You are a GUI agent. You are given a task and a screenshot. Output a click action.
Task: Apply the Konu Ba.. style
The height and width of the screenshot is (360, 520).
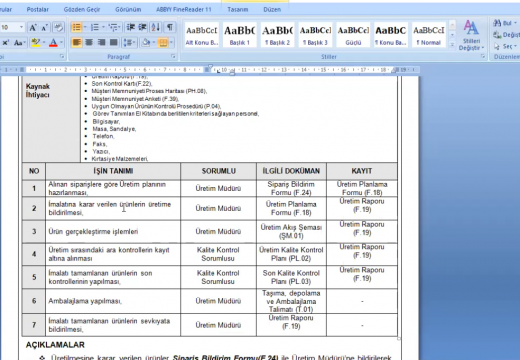(391, 35)
